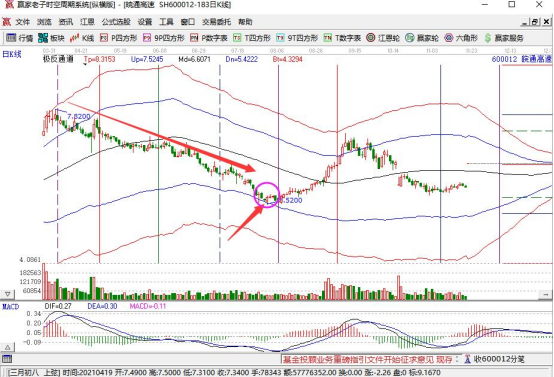Select the T四方形 tool
Viewport: 554px width, 377px height.
[252, 38]
